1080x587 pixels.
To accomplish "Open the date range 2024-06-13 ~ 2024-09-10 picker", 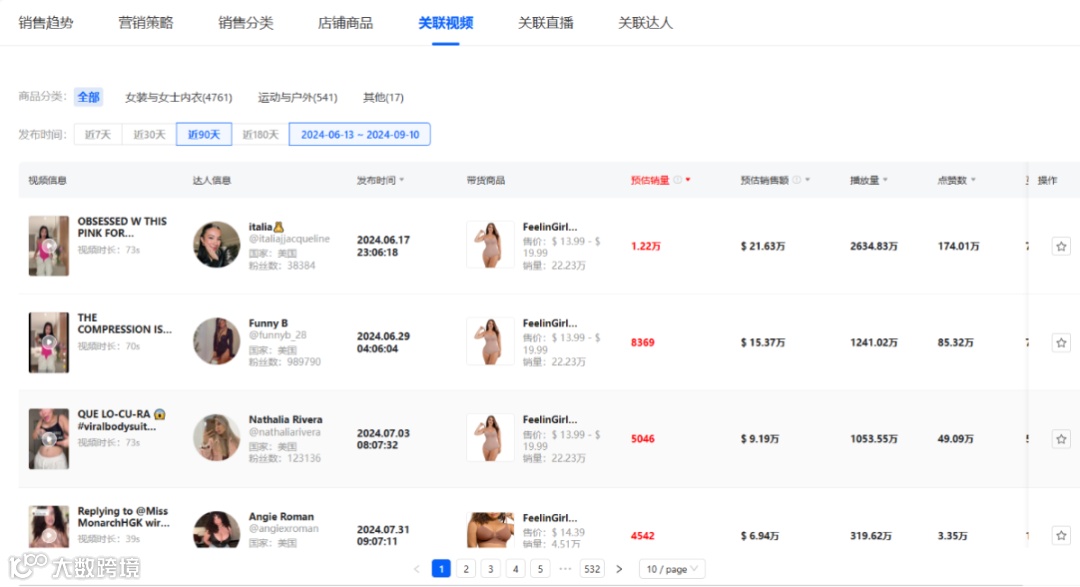I will click(360, 133).
